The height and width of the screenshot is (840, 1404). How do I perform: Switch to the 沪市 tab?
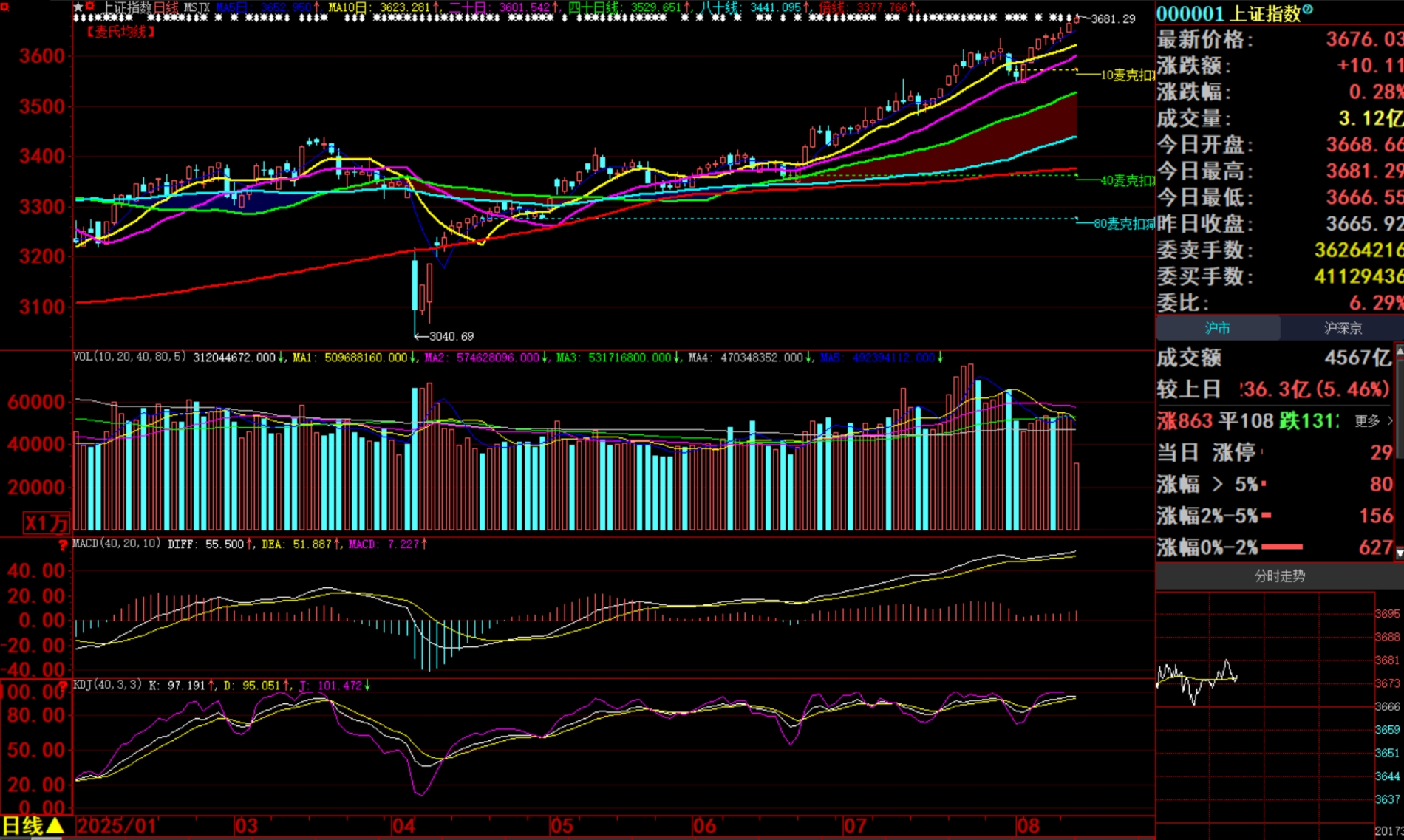[x=1217, y=328]
